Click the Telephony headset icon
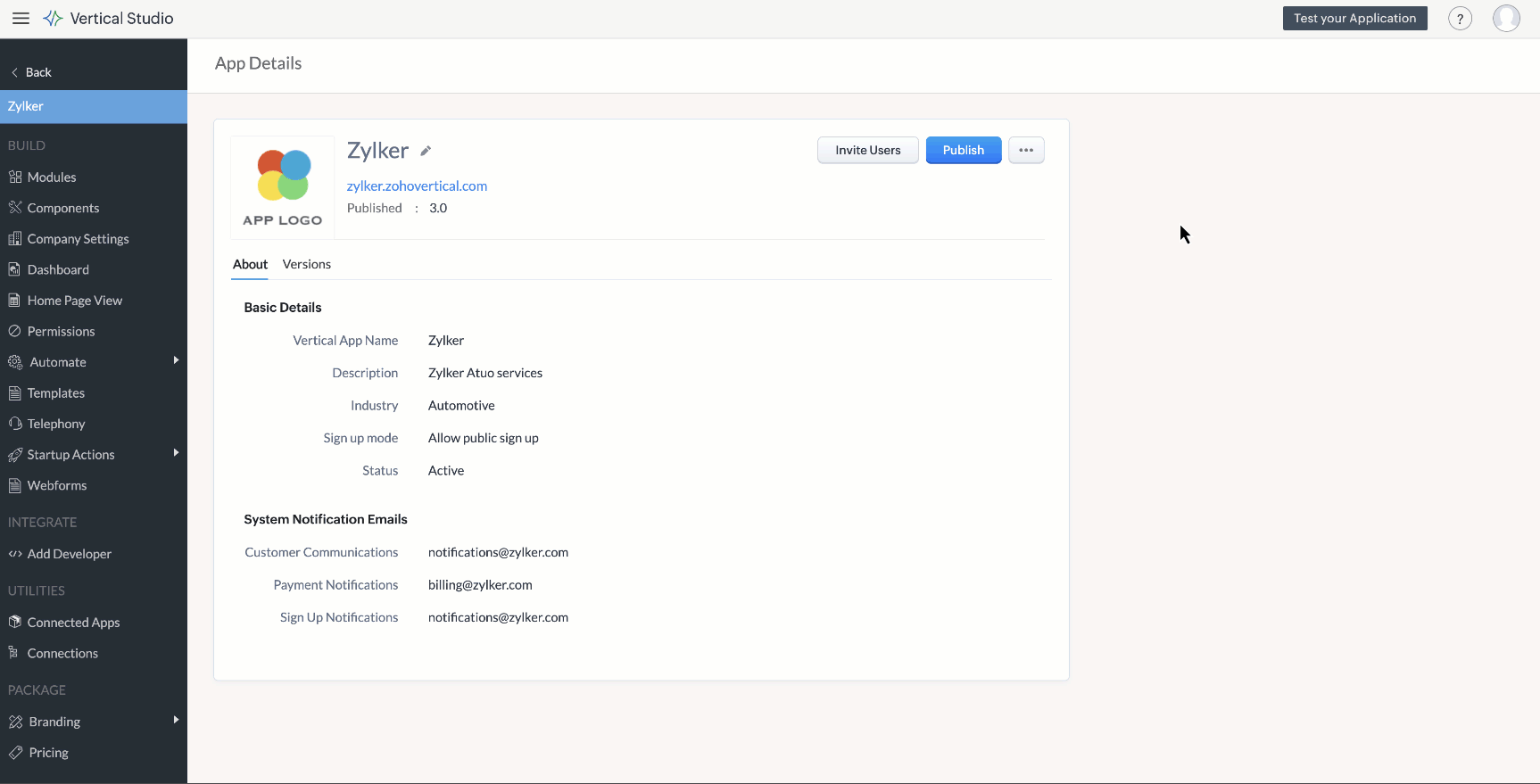Screen dimensions: 1540x784 click(x=15, y=424)
